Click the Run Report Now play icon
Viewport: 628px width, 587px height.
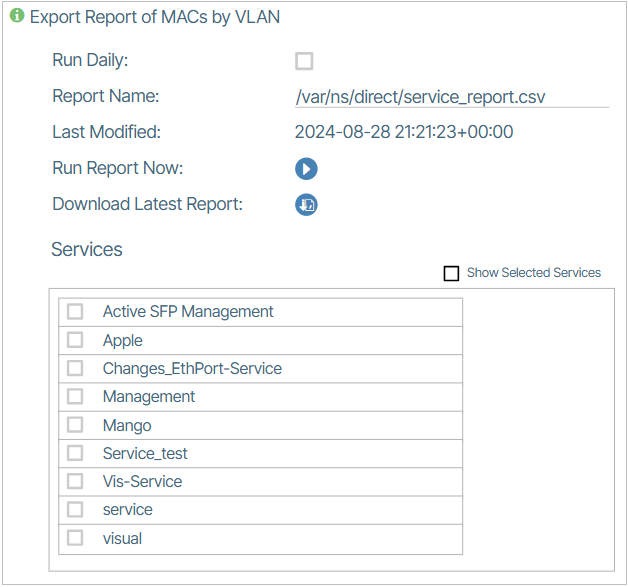click(306, 169)
